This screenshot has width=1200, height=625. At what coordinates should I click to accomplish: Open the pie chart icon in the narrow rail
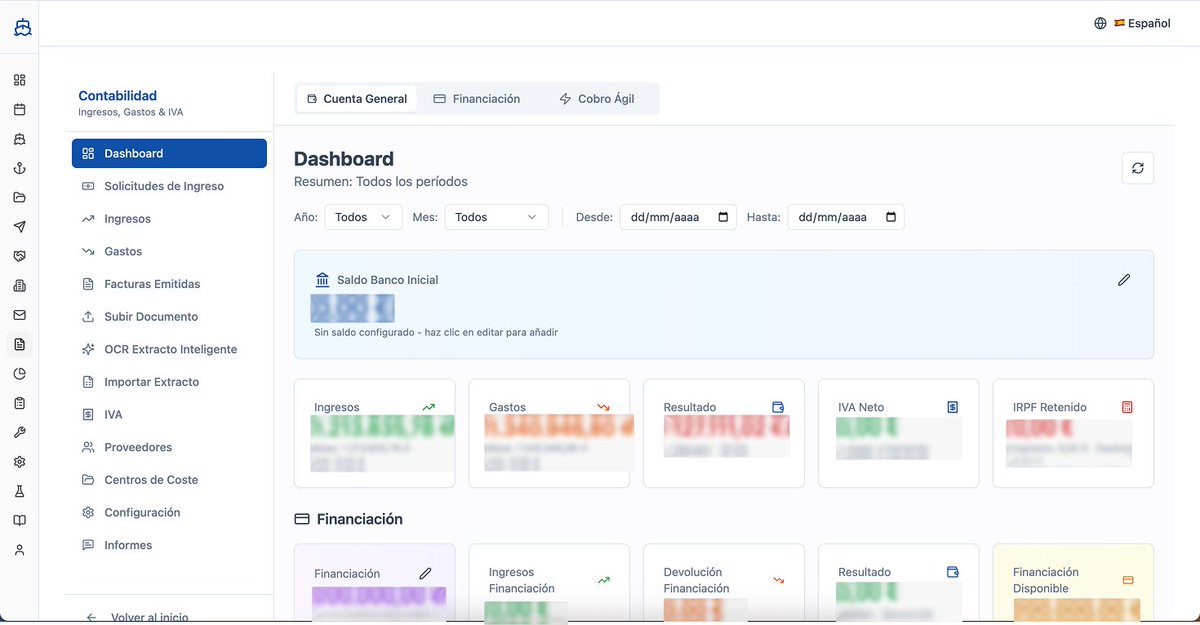(20, 374)
